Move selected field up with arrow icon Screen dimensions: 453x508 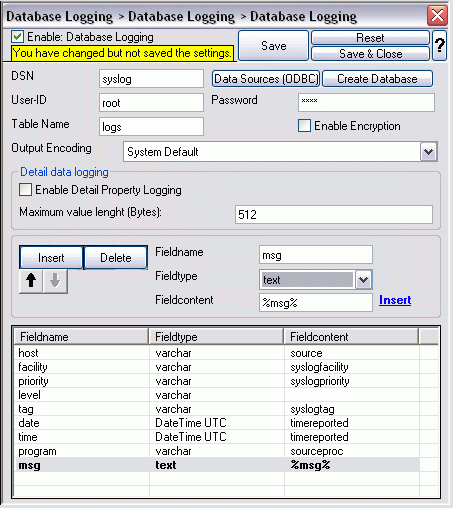[x=31, y=281]
